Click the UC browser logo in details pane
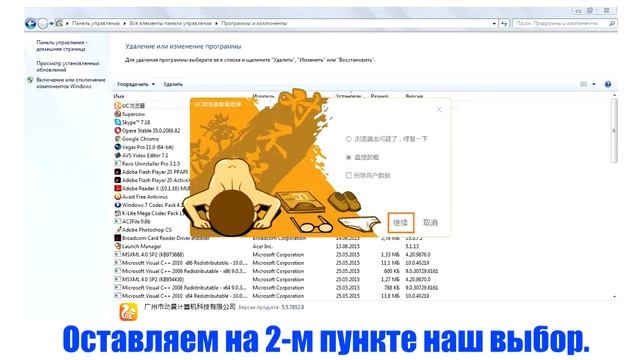 tap(128, 312)
